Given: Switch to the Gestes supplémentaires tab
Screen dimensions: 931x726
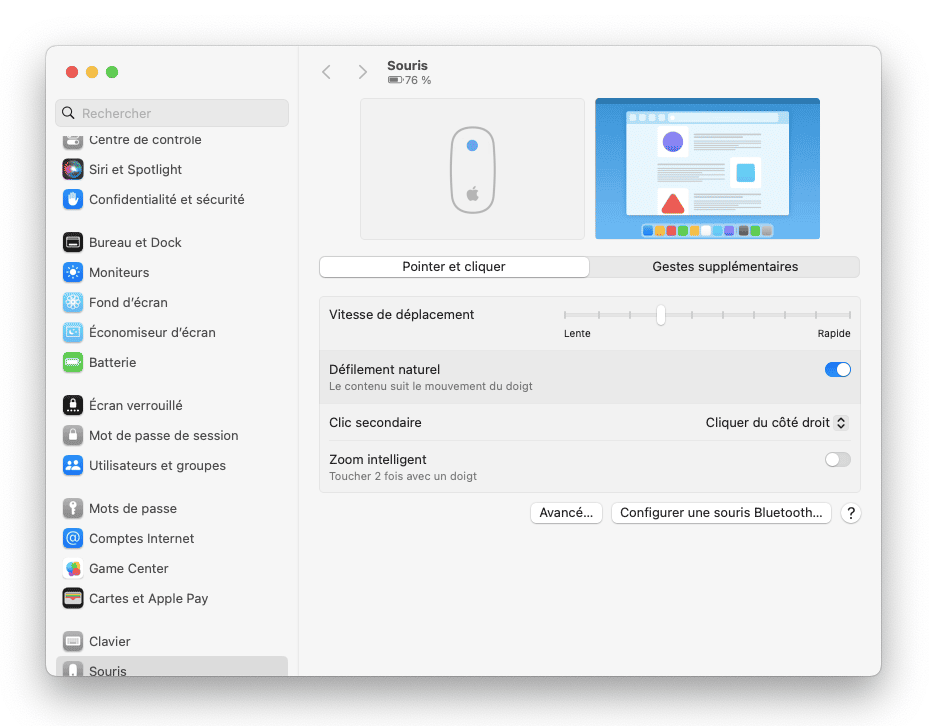Looking at the screenshot, I should [725, 267].
